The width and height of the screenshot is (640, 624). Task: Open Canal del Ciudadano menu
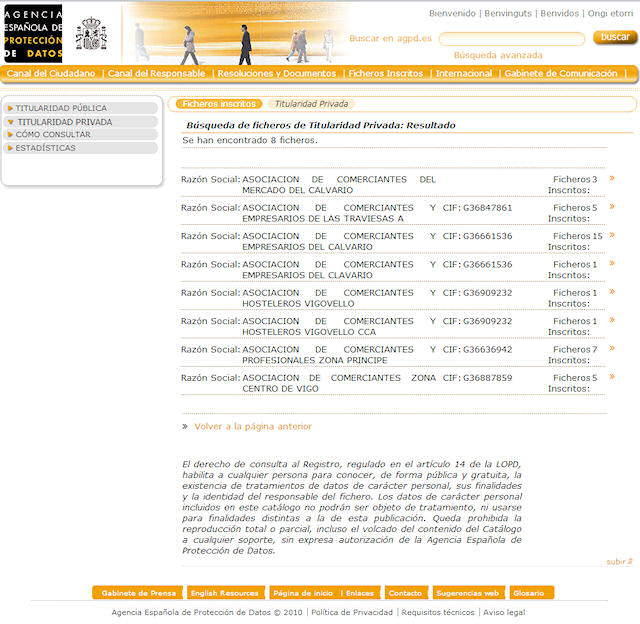[x=51, y=73]
